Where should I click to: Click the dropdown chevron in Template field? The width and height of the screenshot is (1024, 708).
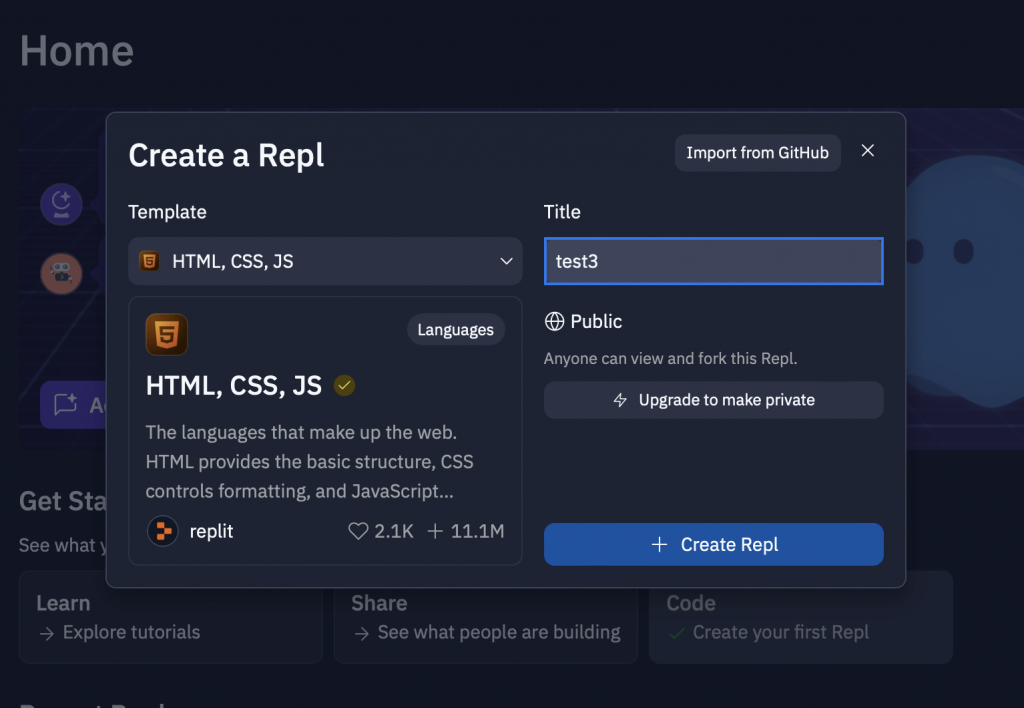point(506,261)
